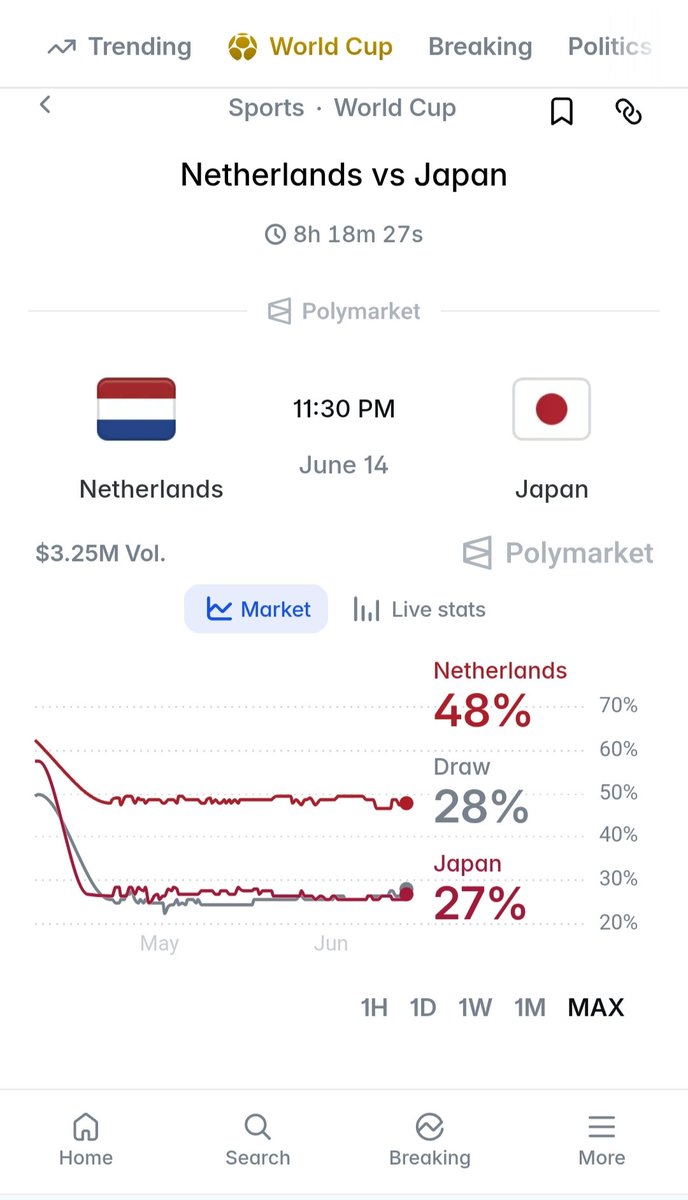
Task: Open the More hamburger menu
Action: [x=601, y=1141]
